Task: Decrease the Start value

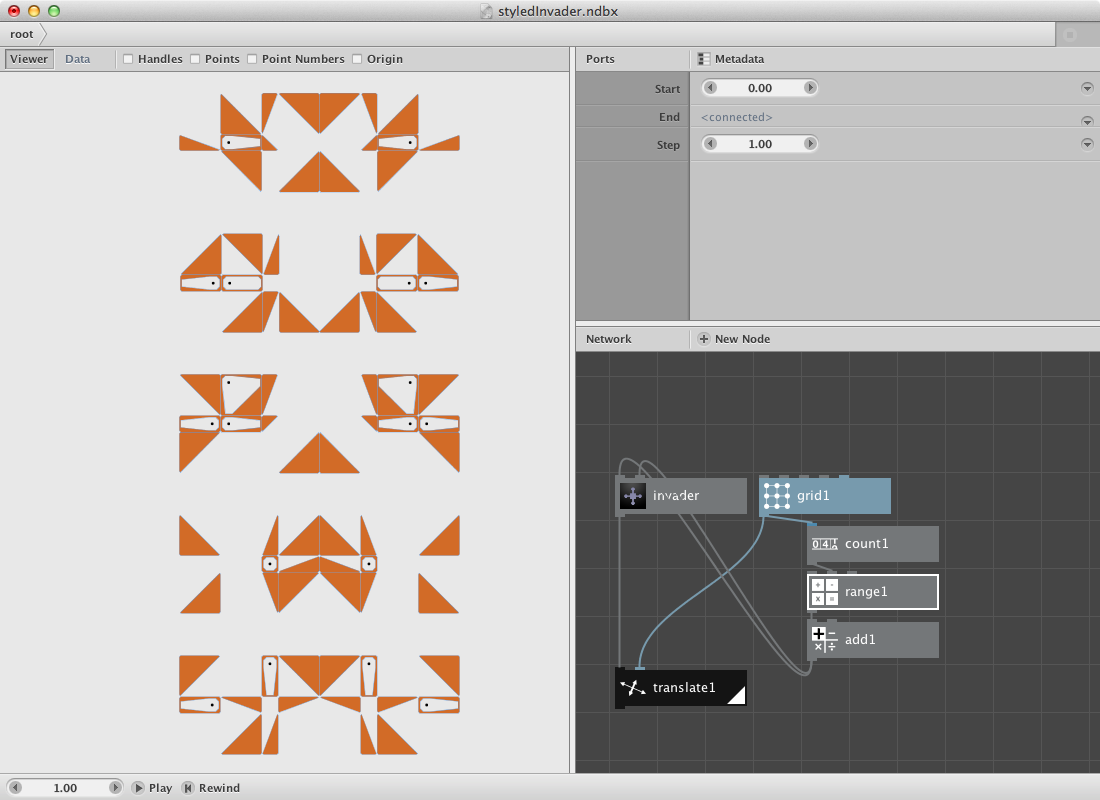Action: pyautogui.click(x=711, y=88)
